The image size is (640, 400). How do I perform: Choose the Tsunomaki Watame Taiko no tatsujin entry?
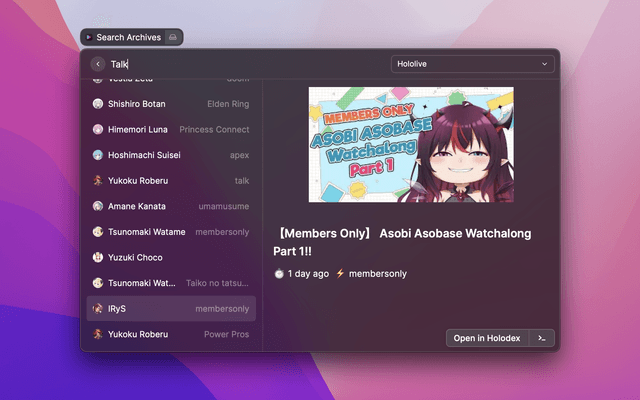tap(171, 283)
